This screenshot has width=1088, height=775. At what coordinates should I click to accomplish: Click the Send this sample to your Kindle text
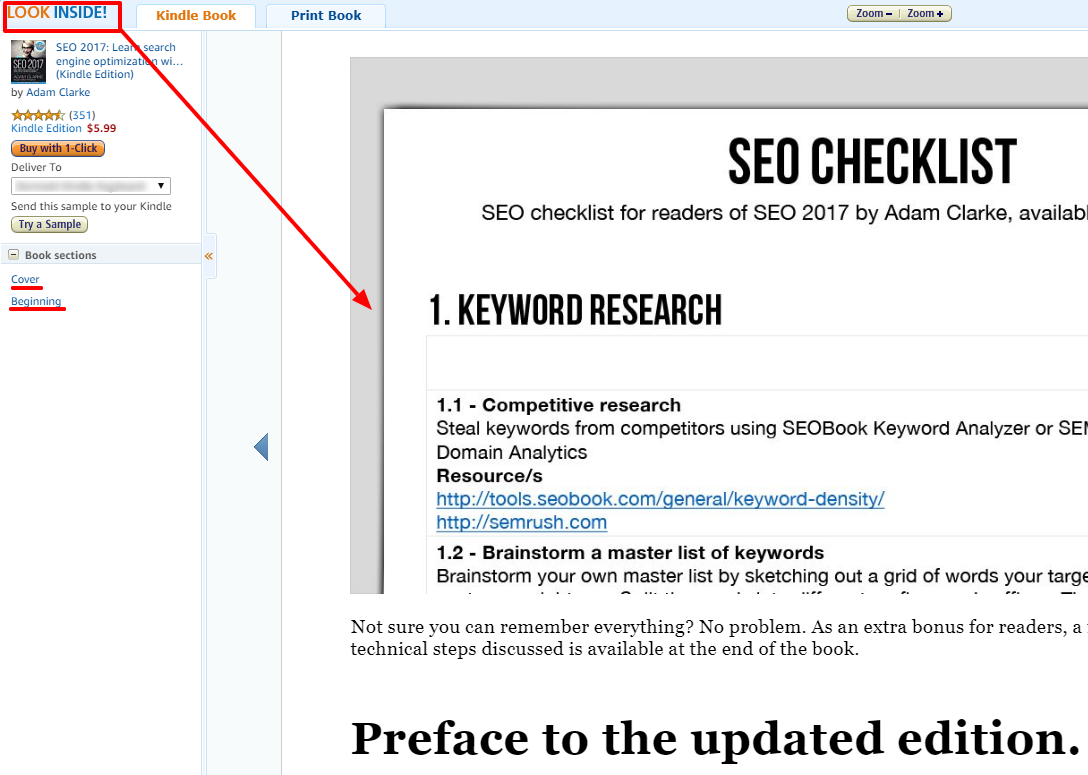tap(91, 206)
